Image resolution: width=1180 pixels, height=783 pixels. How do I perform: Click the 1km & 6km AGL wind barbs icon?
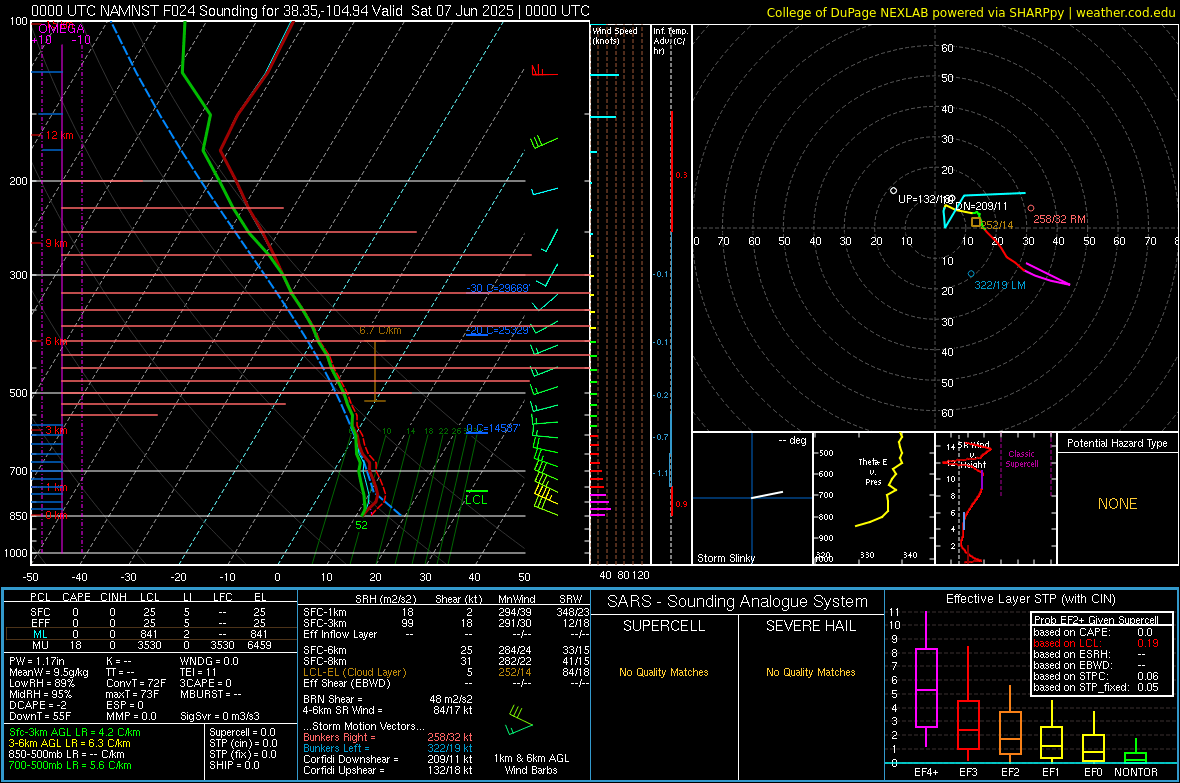pos(519,721)
